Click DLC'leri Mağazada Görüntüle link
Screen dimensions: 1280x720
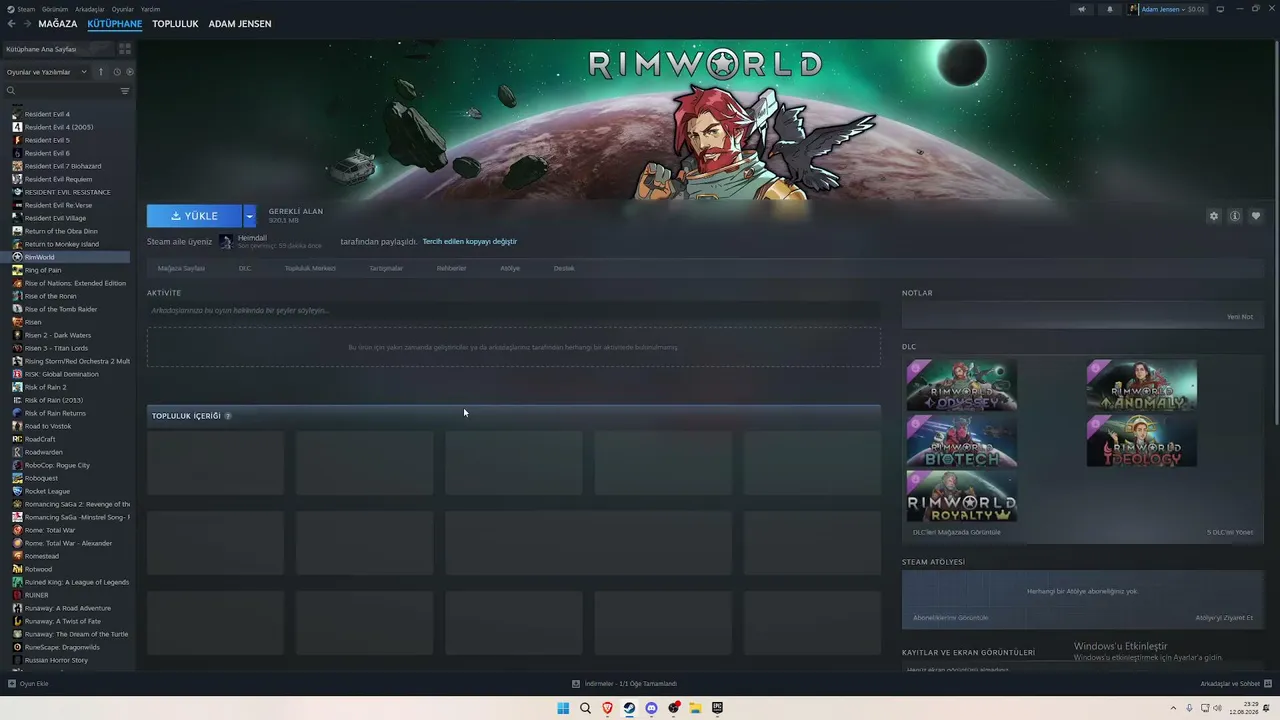point(957,532)
